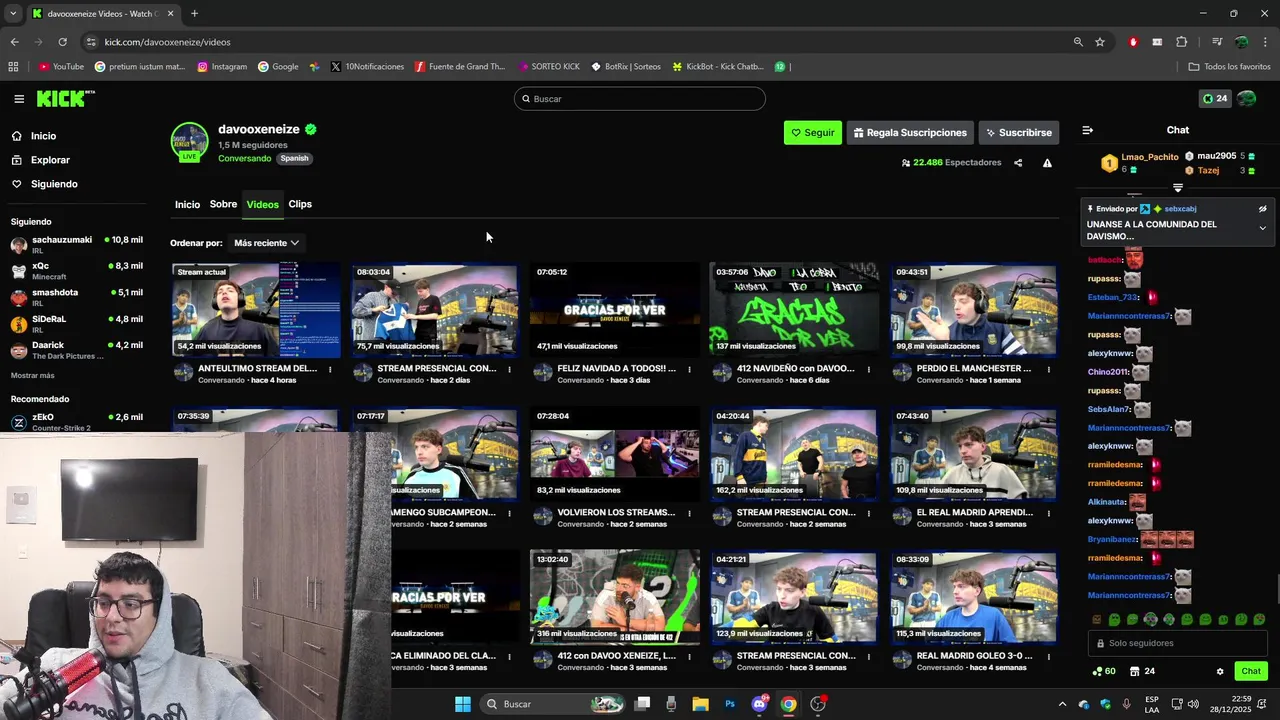The width and height of the screenshot is (1280, 720).
Task: Open the xQc channel in sidebar
Action: (76, 271)
